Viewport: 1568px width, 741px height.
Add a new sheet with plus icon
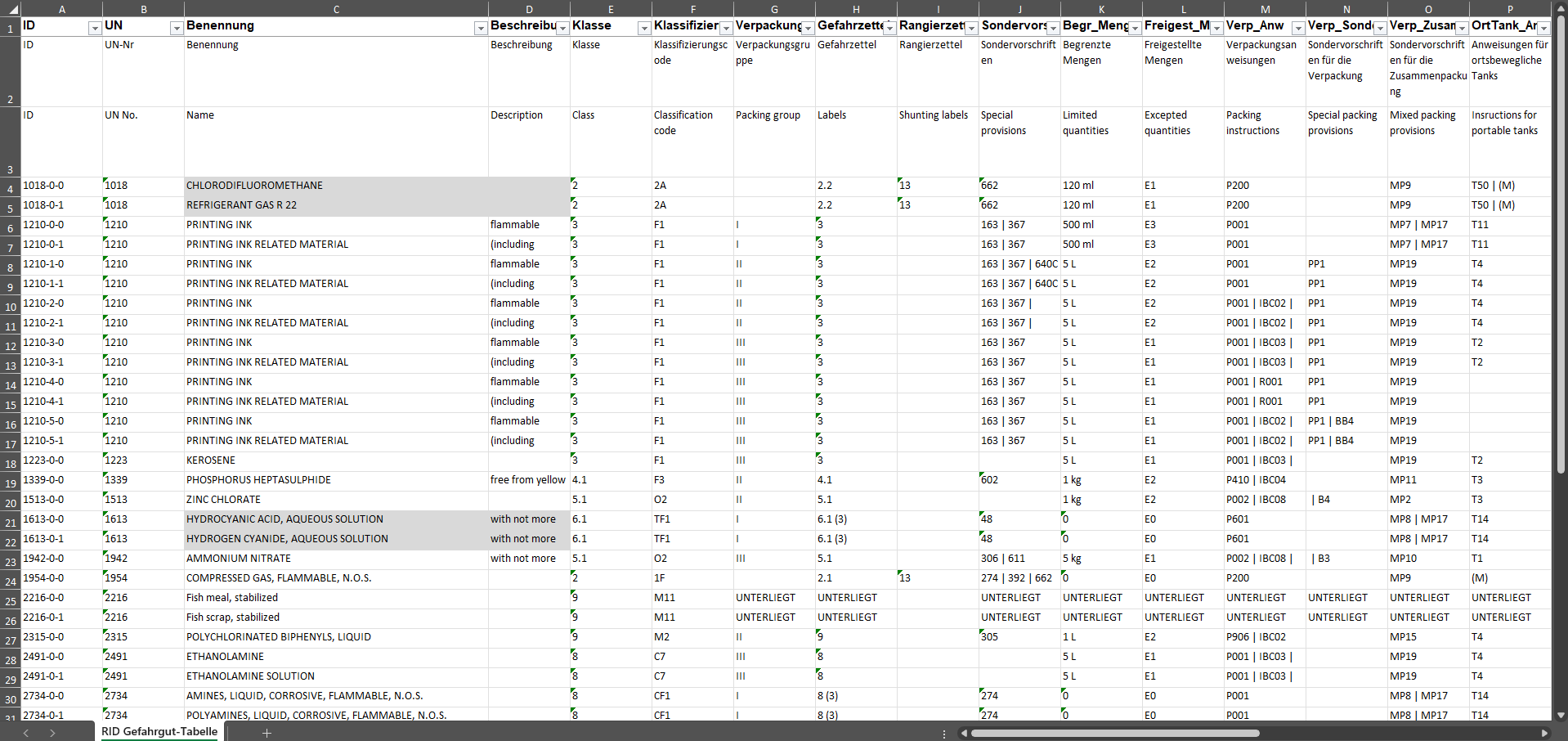(267, 733)
